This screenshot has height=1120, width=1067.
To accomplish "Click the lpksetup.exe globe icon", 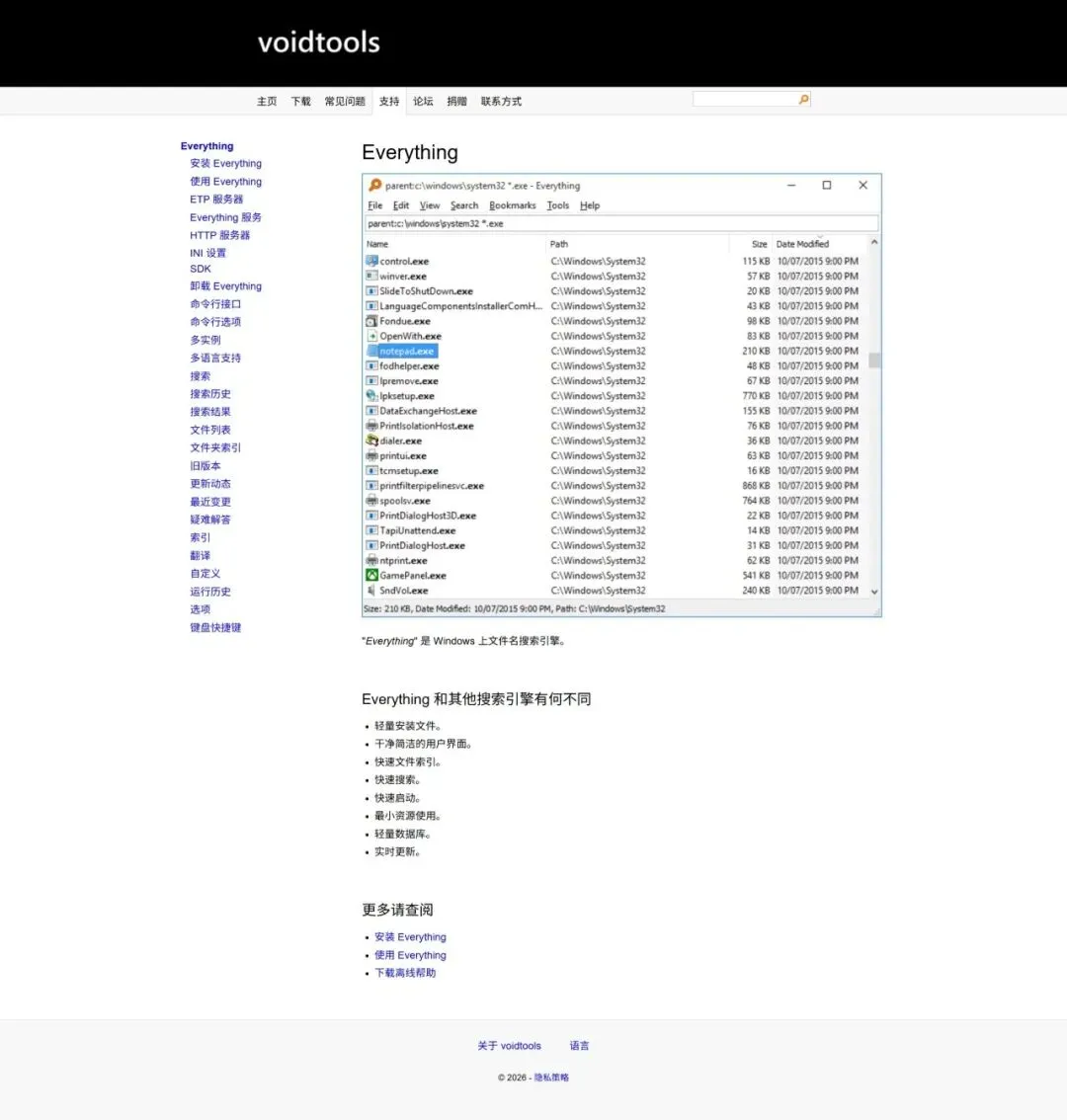I will click(371, 396).
